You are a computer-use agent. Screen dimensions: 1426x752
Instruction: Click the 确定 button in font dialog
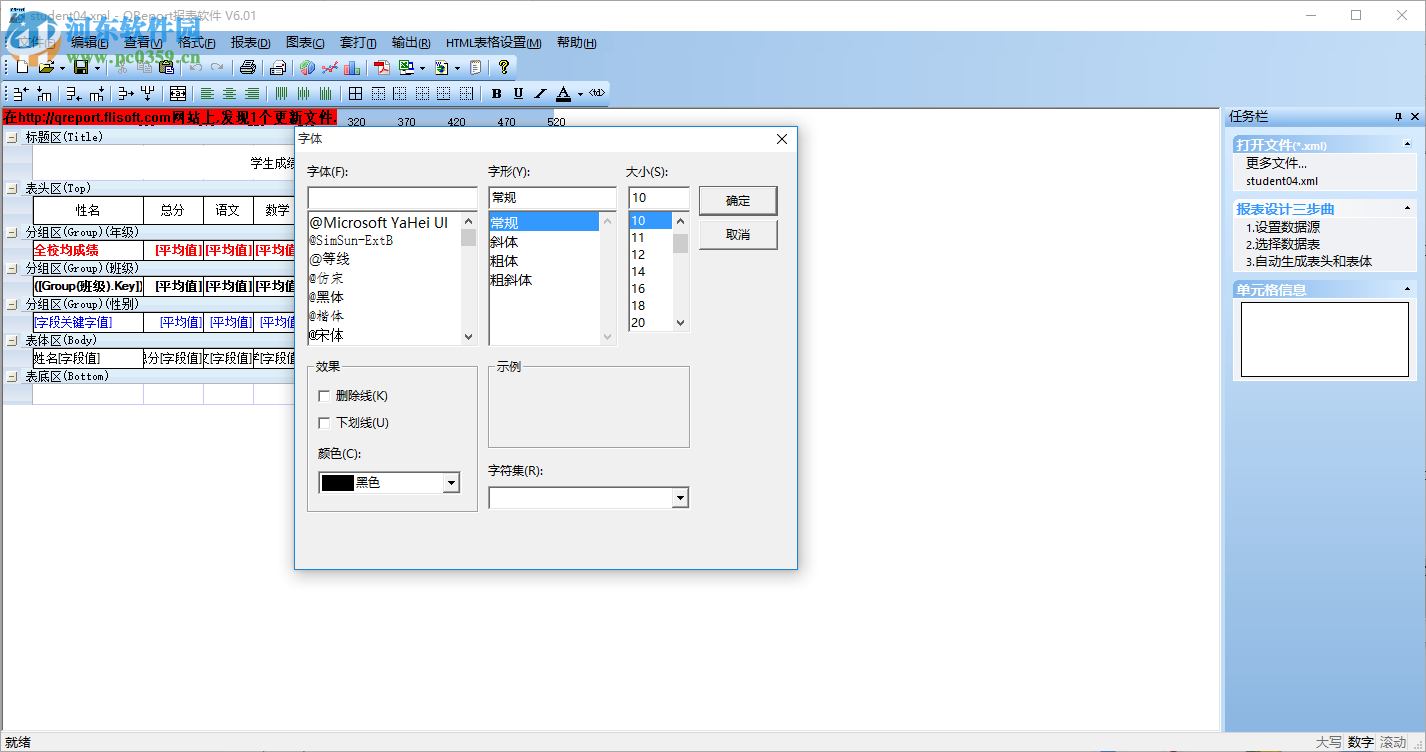[x=737, y=200]
